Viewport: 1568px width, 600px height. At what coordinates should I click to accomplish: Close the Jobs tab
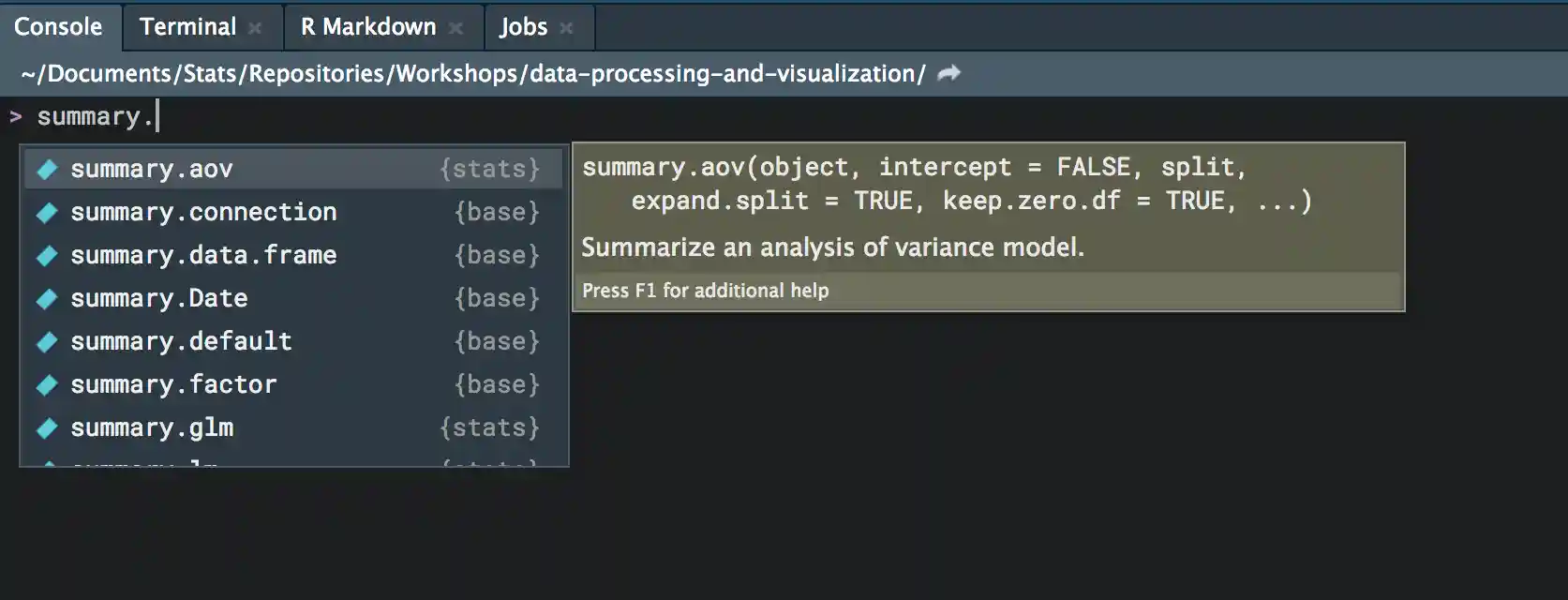[x=566, y=28]
